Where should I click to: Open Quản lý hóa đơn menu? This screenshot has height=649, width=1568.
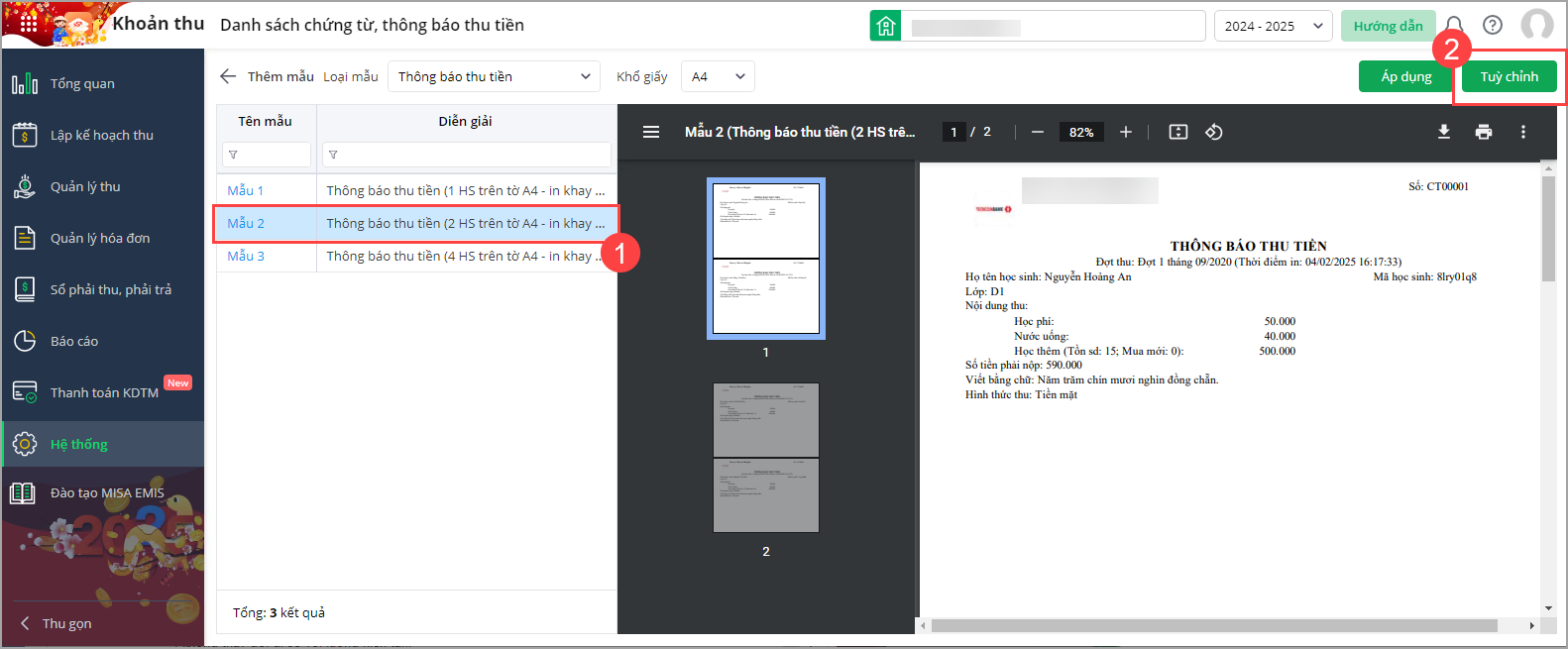pos(103,238)
